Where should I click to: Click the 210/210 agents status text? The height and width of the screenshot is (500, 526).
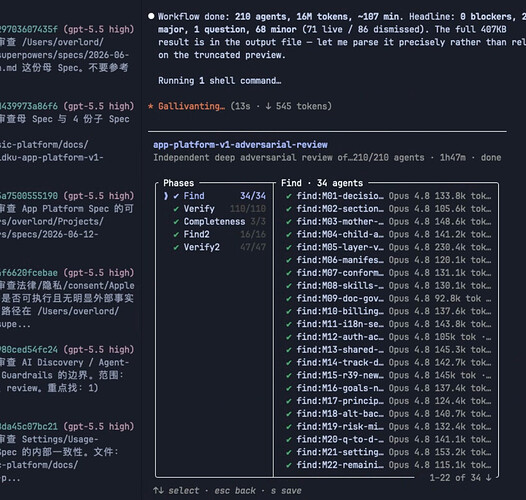[x=388, y=157]
